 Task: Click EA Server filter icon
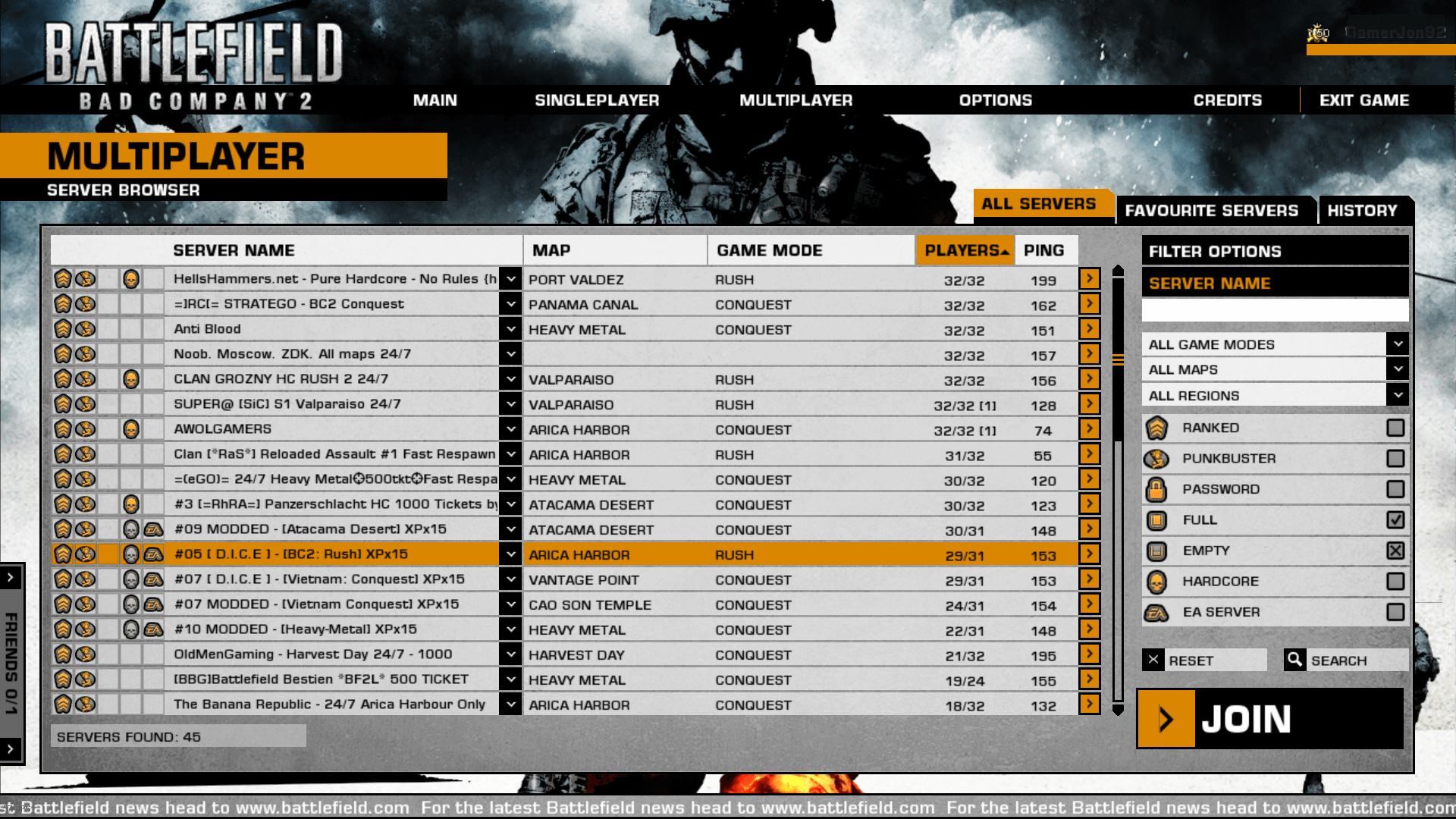click(x=1156, y=613)
